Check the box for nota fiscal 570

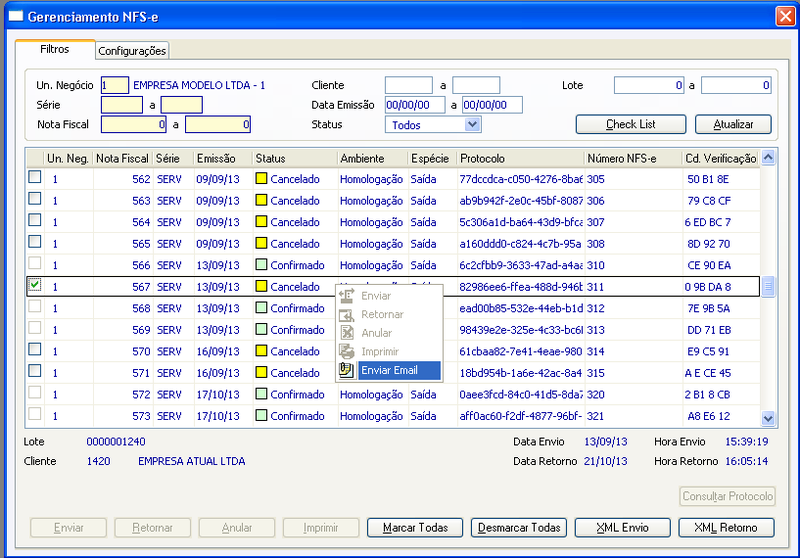pyautogui.click(x=35, y=349)
